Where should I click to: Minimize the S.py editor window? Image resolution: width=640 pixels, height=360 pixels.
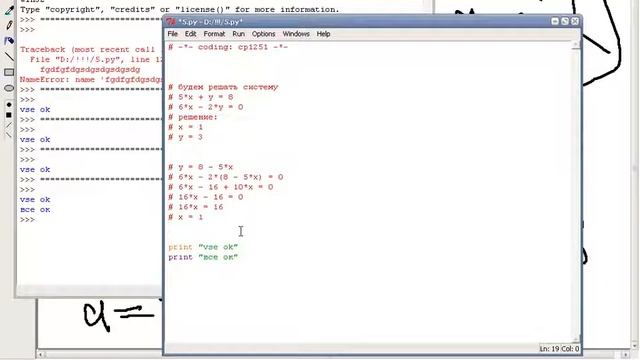coord(555,21)
